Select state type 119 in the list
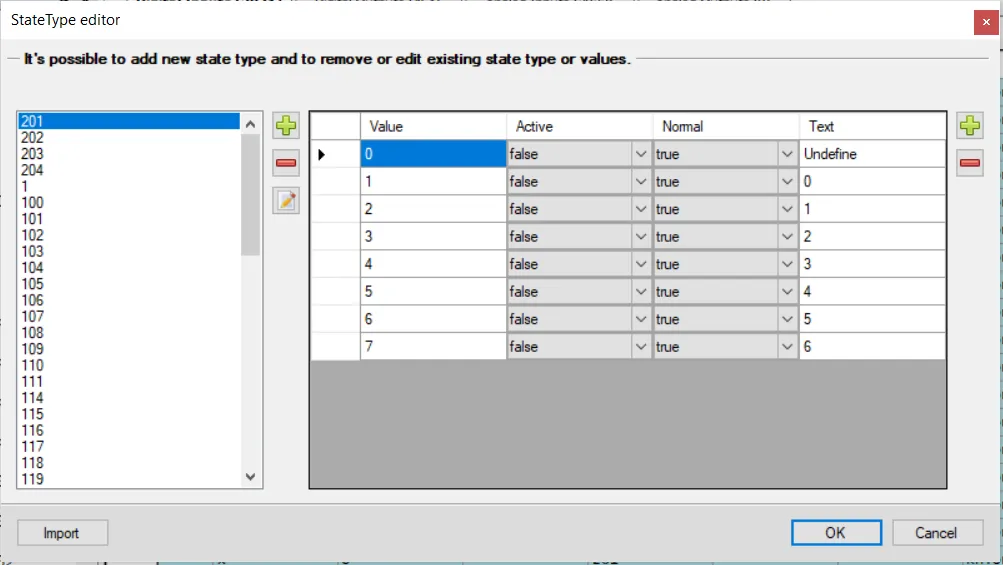Viewport: 1003px width, 565px height. (x=129, y=479)
